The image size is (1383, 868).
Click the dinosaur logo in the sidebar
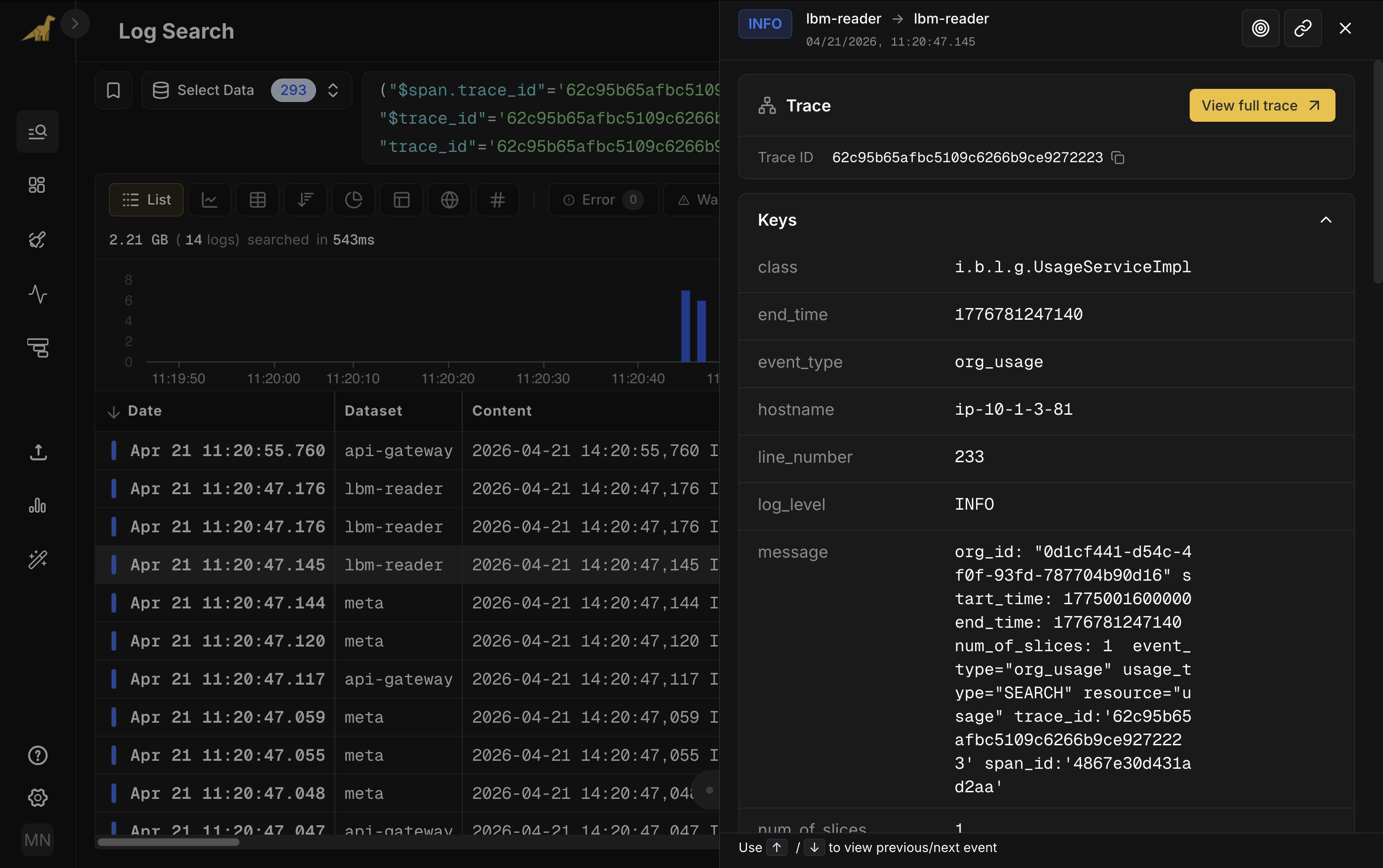click(x=38, y=29)
